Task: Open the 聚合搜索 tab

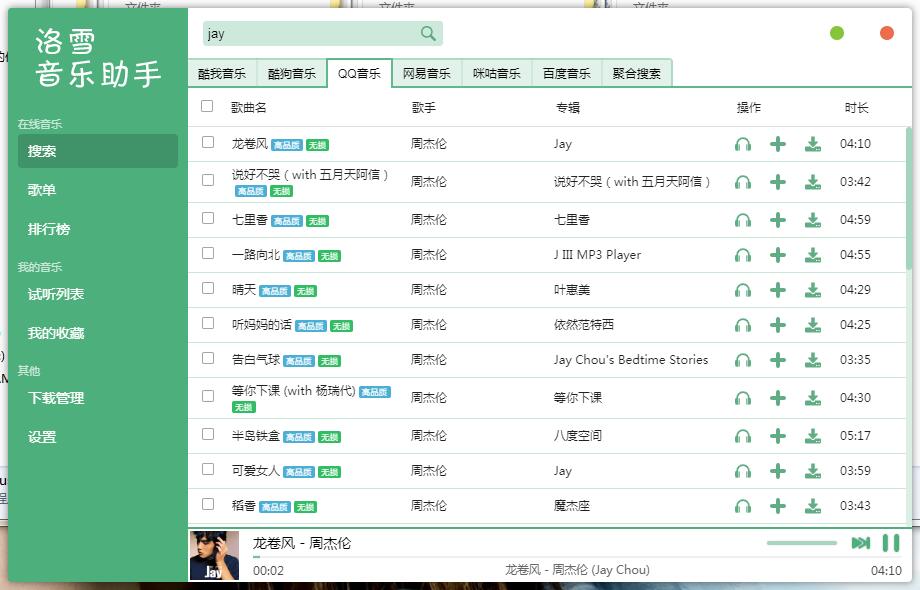Action: (x=637, y=73)
